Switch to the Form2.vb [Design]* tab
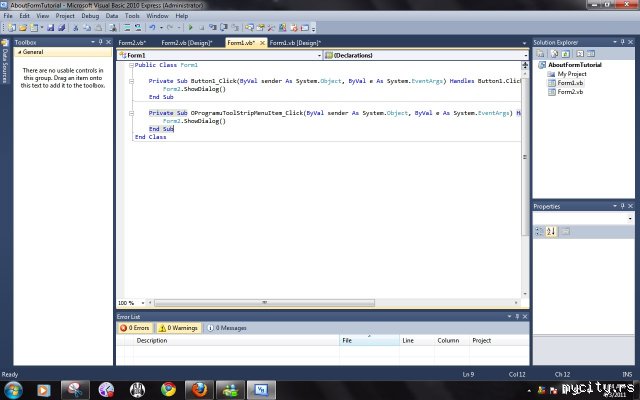Screen dimensions: 640x400 click(x=187, y=44)
